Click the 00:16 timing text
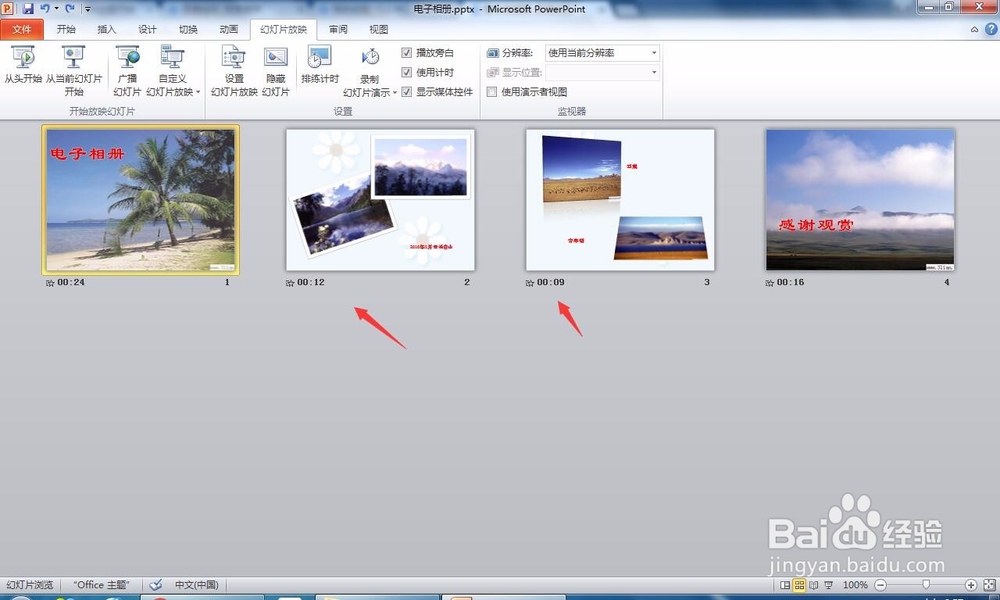 point(790,282)
